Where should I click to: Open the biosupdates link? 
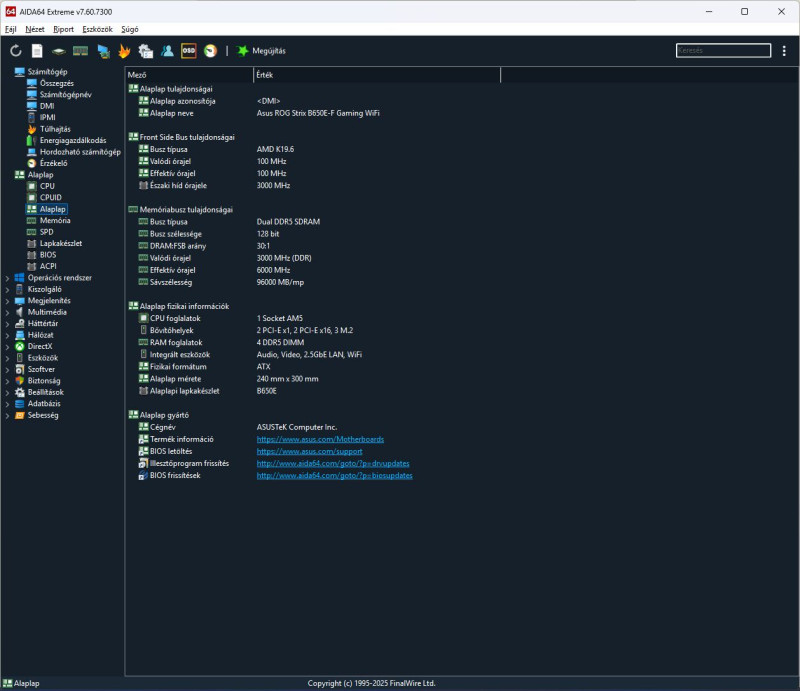(334, 475)
